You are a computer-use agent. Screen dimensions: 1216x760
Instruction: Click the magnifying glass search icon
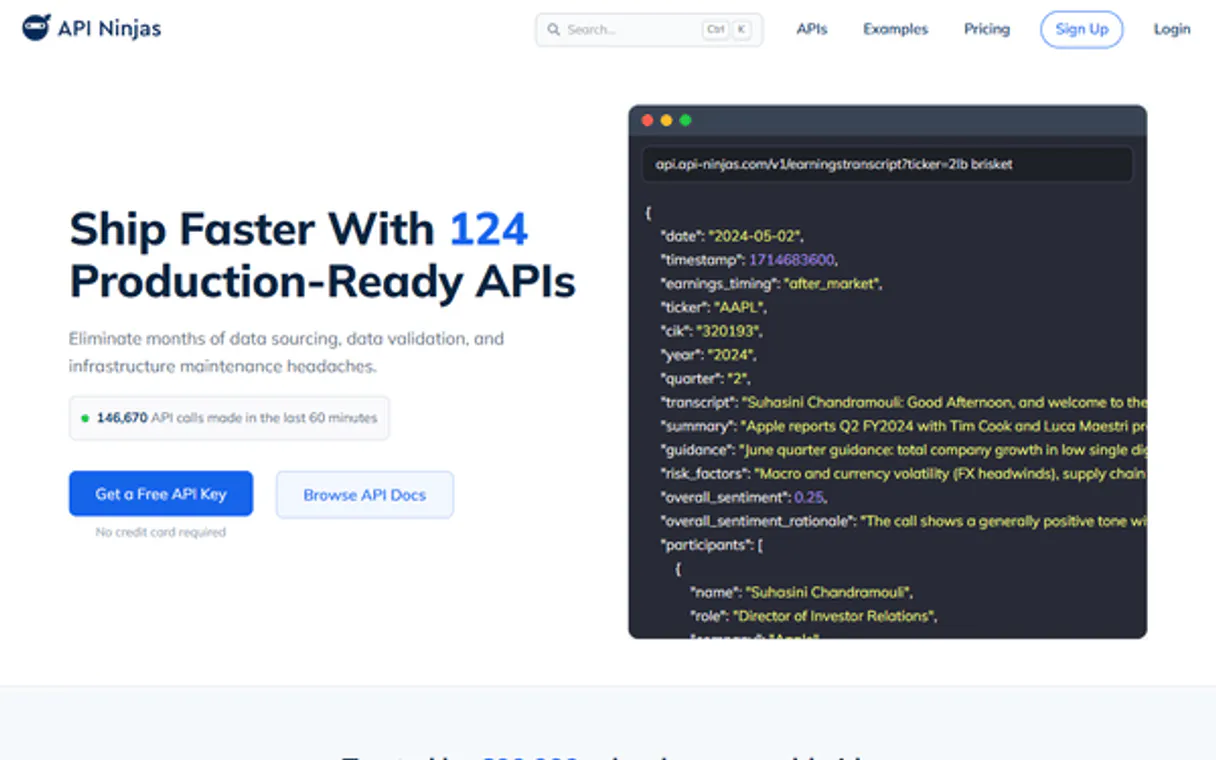(x=553, y=30)
